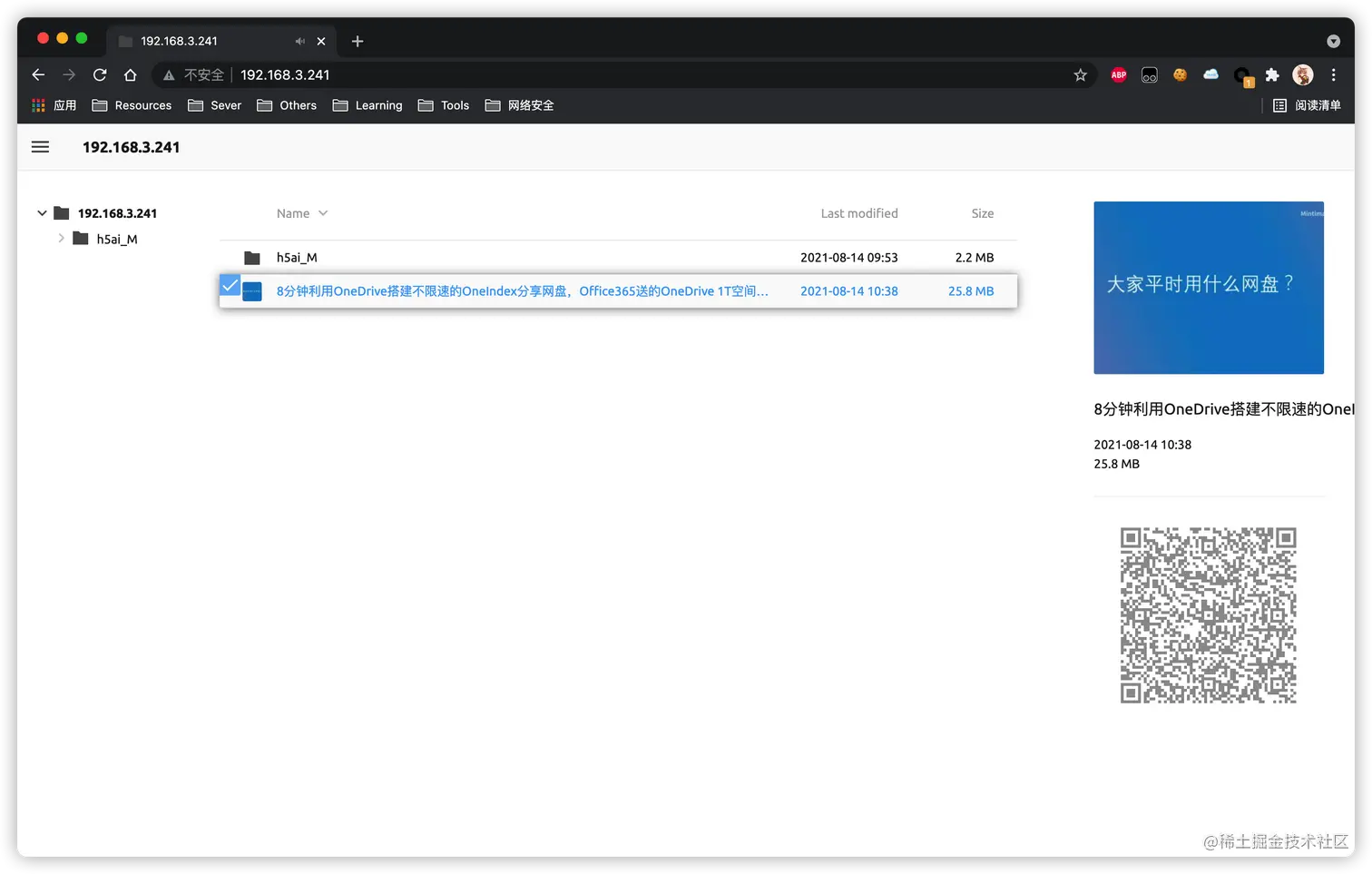Sort by the Size column
Image resolution: width=1372 pixels, height=874 pixels.
coord(983,213)
